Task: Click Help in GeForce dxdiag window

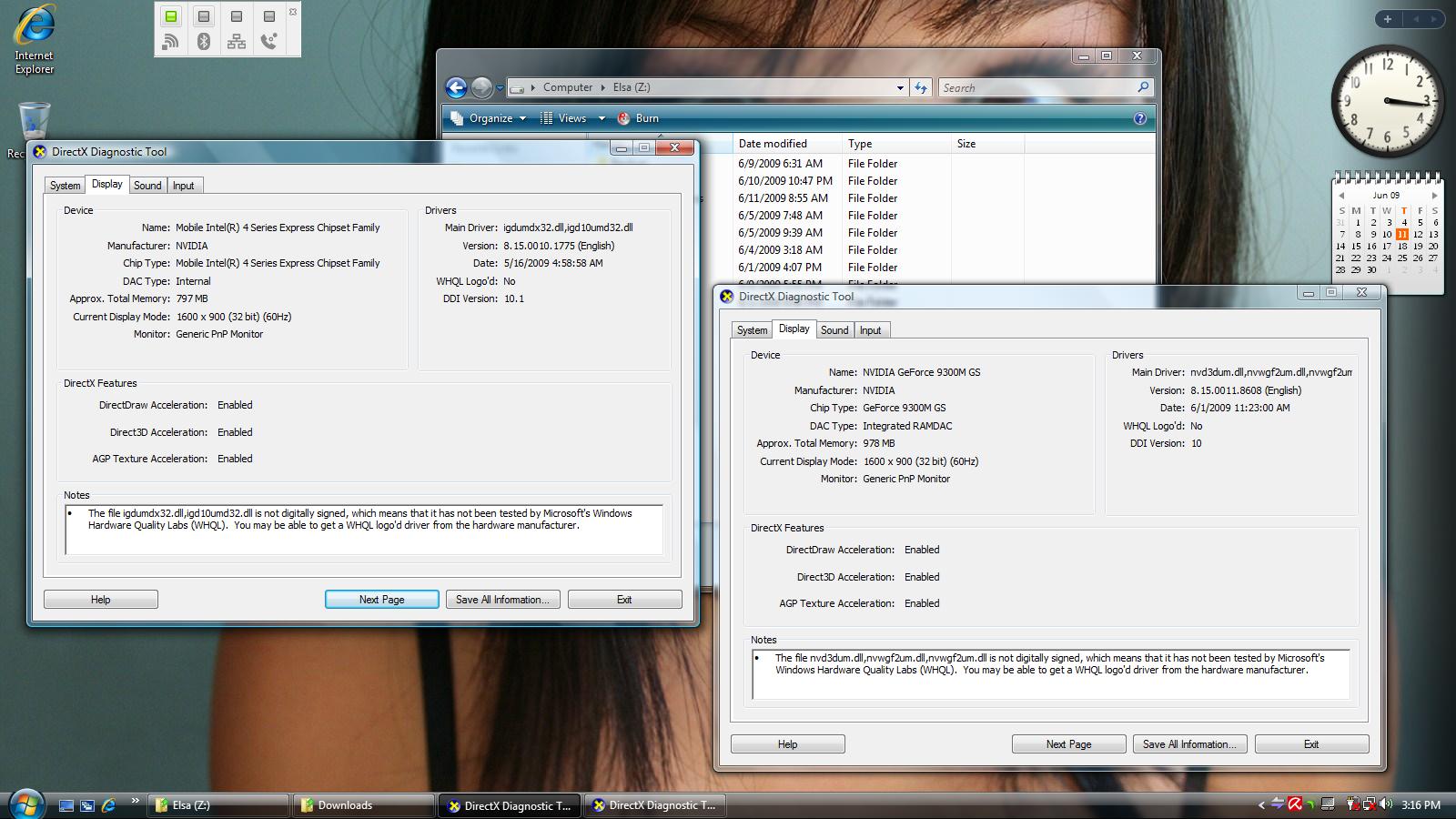Action: (x=788, y=744)
